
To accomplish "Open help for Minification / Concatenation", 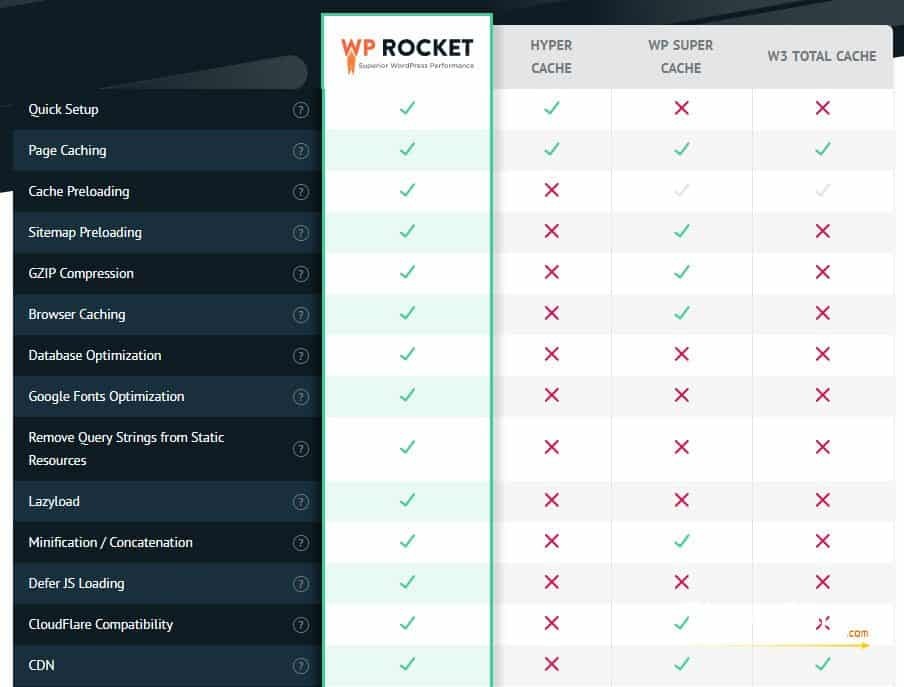I will [x=300, y=542].
